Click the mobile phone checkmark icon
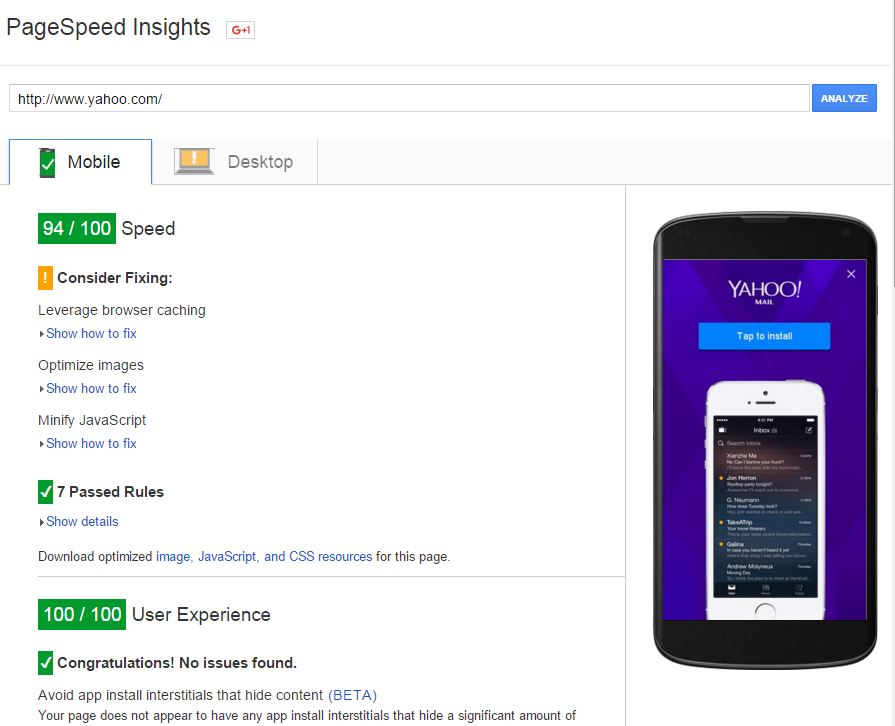 [x=47, y=163]
